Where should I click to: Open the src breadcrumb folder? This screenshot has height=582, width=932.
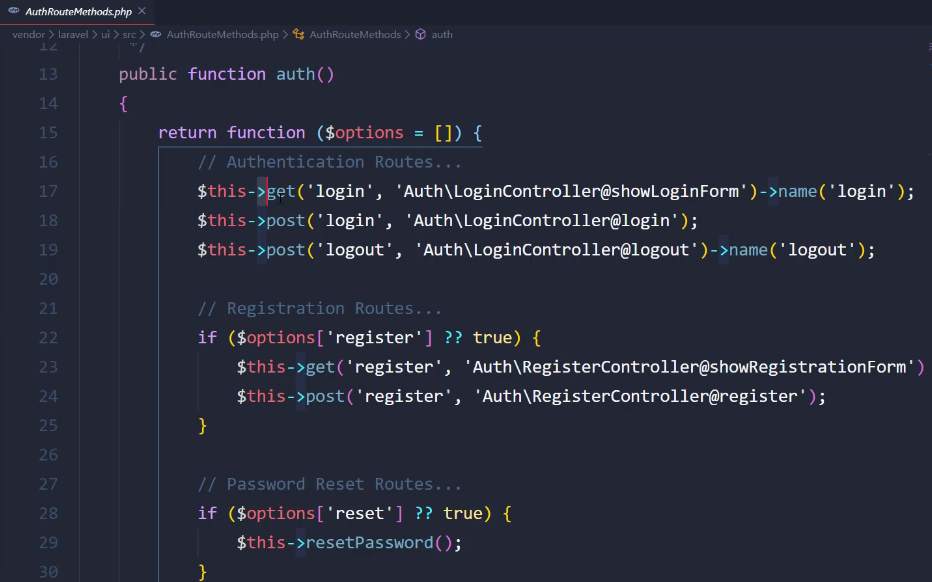pos(129,34)
